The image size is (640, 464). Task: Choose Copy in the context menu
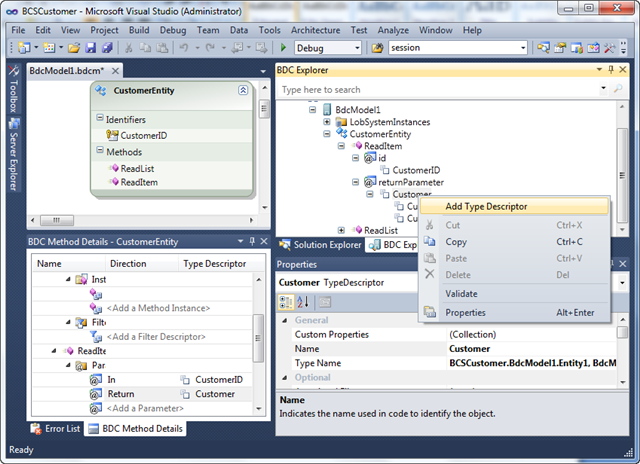point(514,242)
